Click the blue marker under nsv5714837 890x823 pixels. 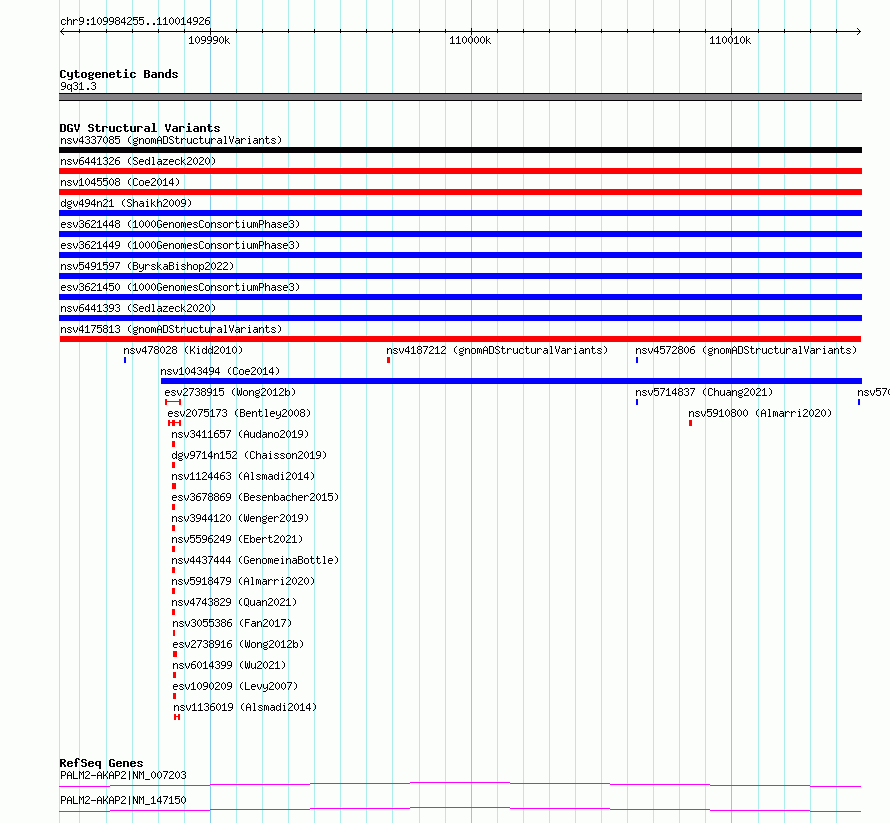coord(637,402)
